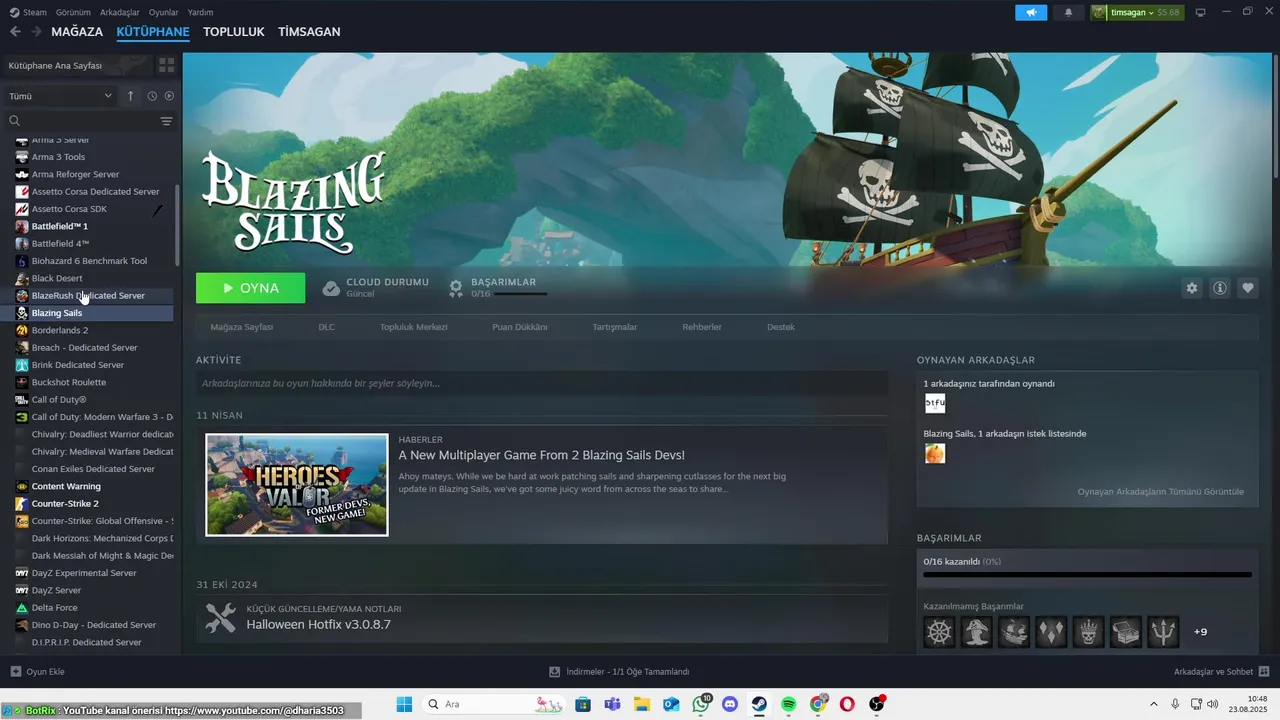1280x720 pixels.
Task: Open WhatsApp from the Windows taskbar
Action: 700,705
